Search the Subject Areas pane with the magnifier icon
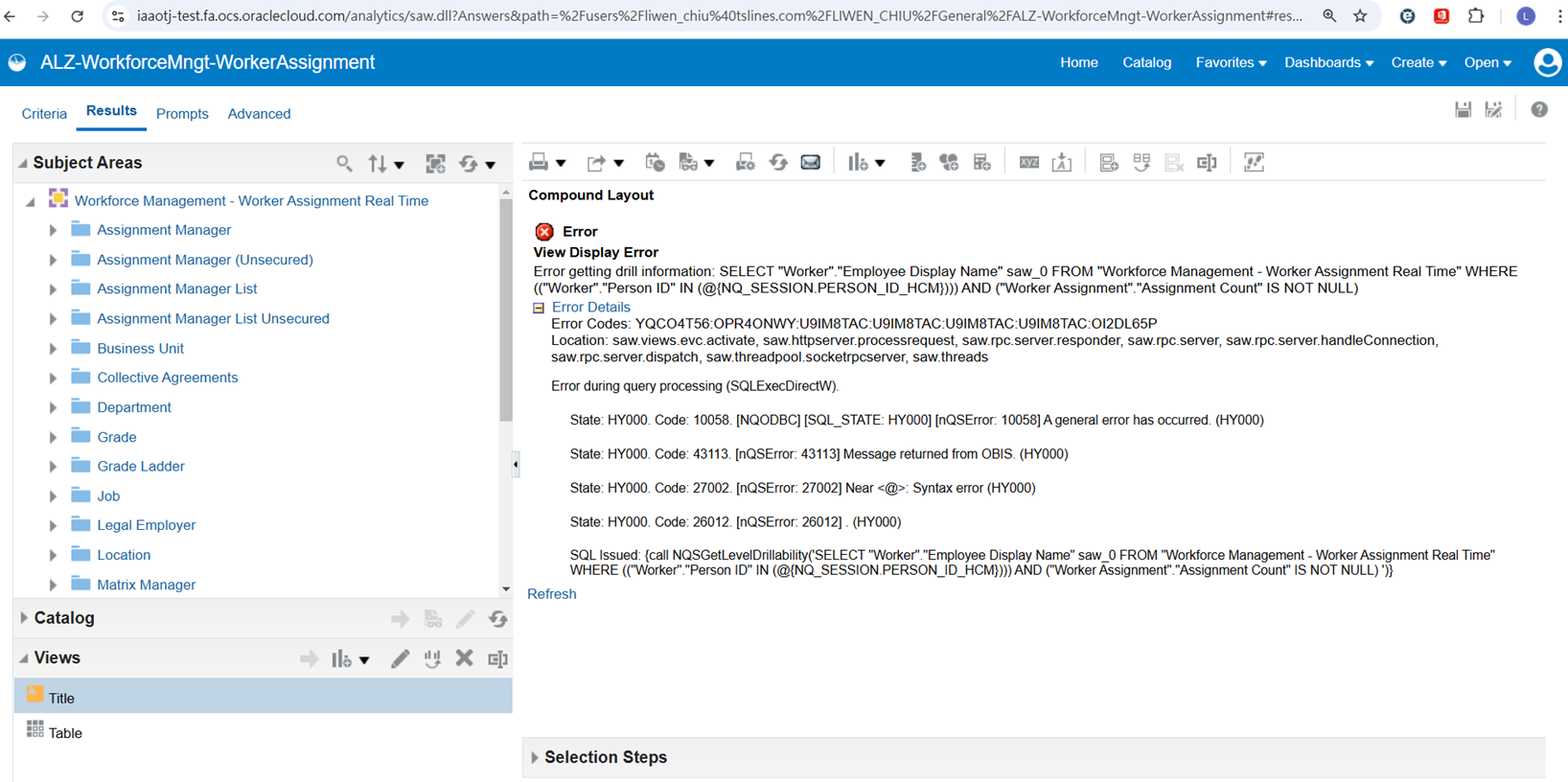 344,164
